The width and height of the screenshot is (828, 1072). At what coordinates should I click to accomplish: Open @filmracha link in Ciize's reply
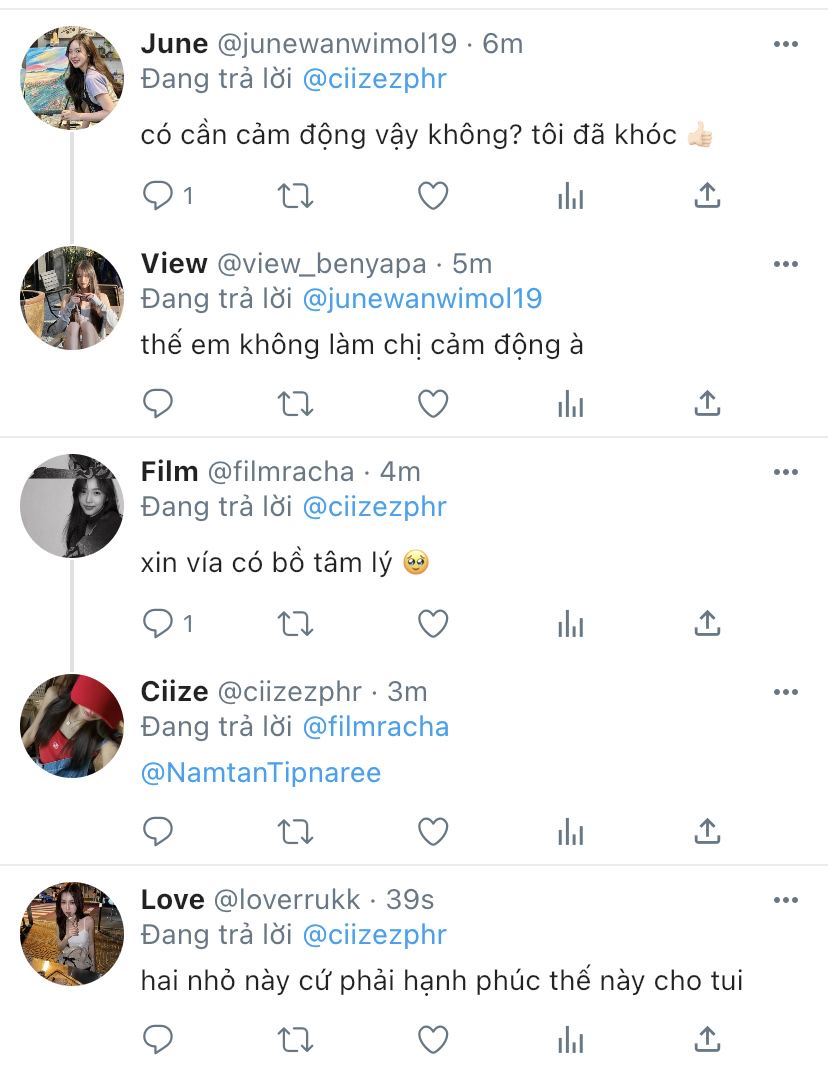(x=375, y=727)
